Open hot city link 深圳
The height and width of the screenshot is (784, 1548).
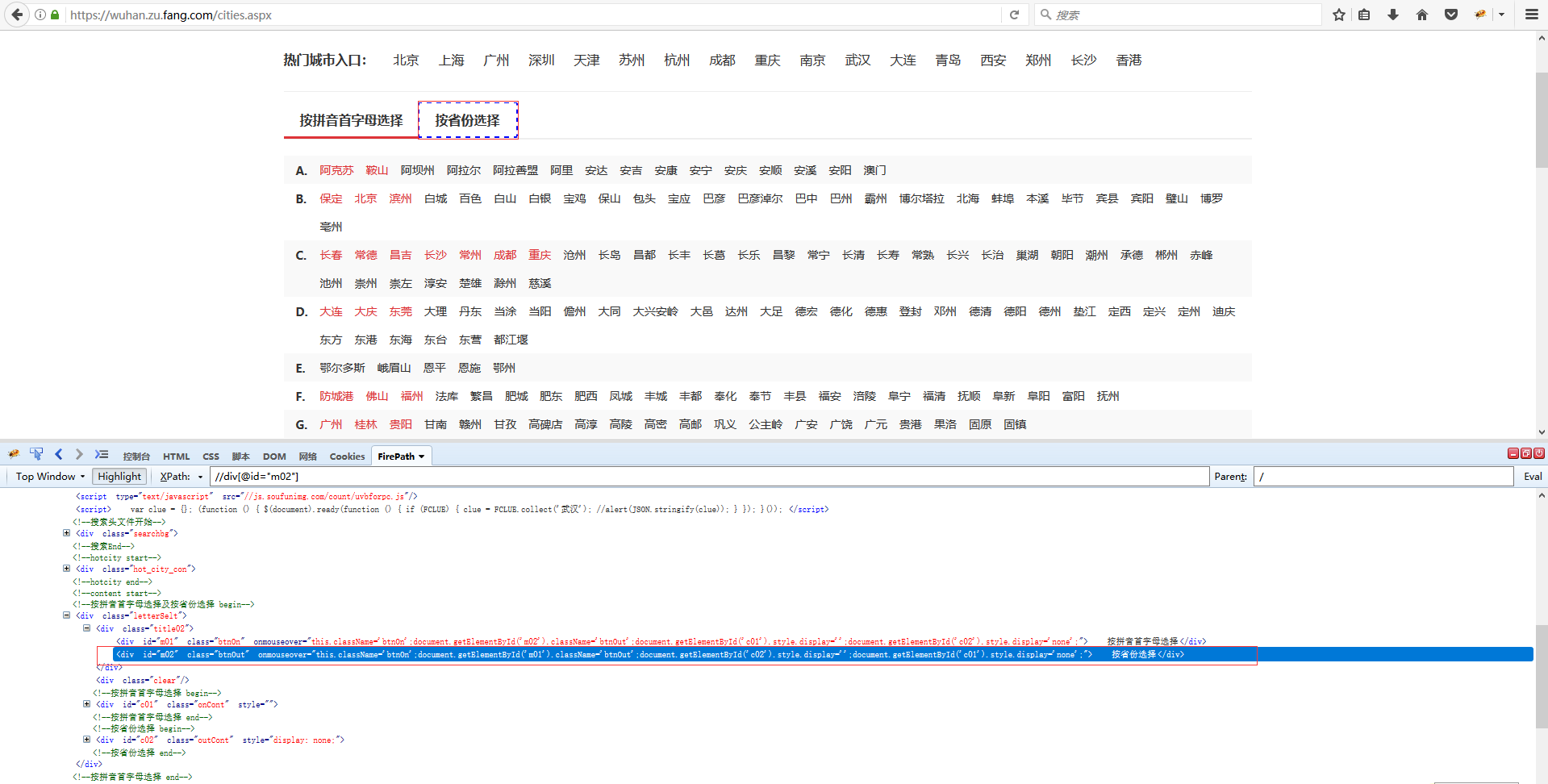click(541, 60)
